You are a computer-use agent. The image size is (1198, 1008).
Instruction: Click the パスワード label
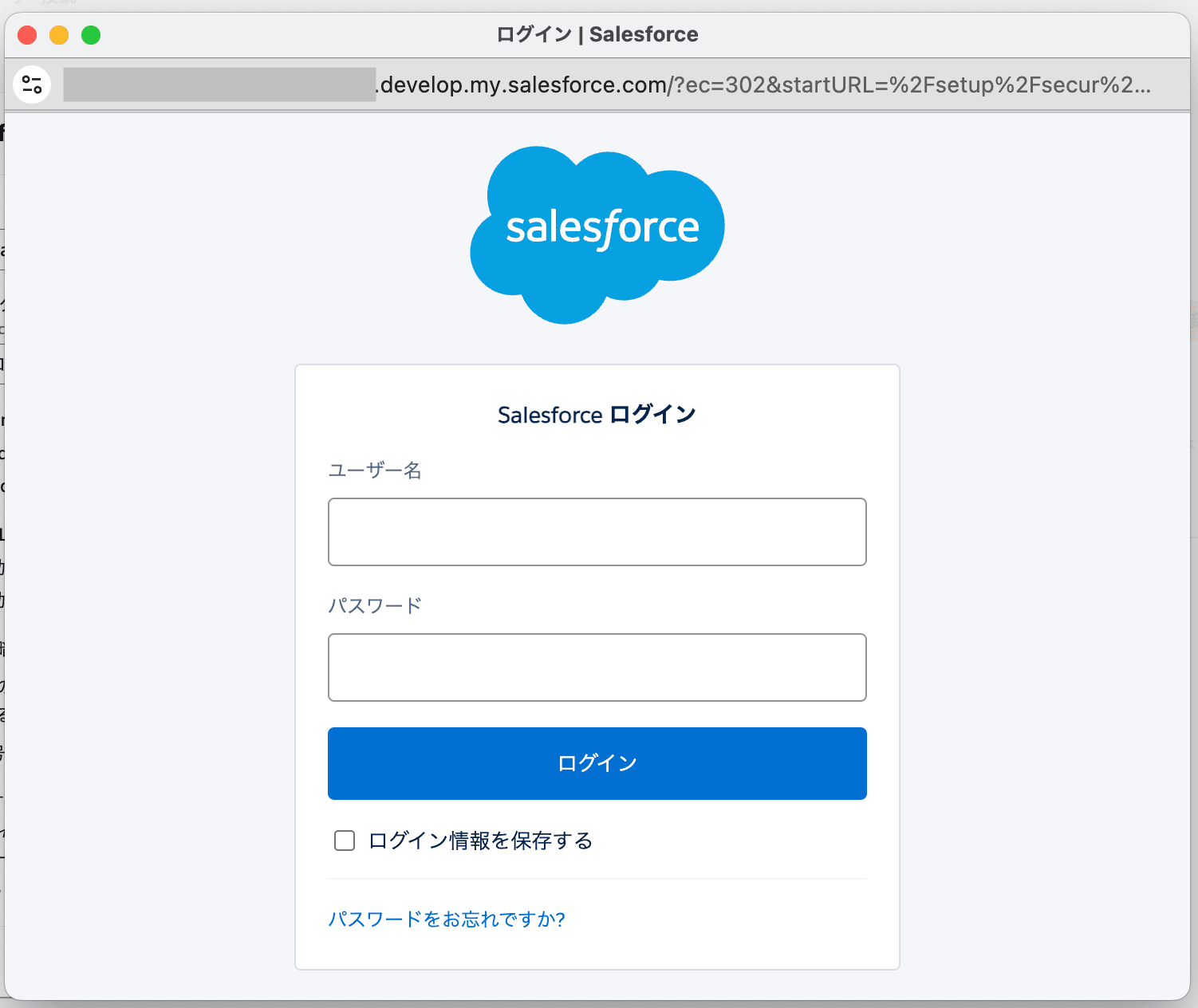[375, 606]
